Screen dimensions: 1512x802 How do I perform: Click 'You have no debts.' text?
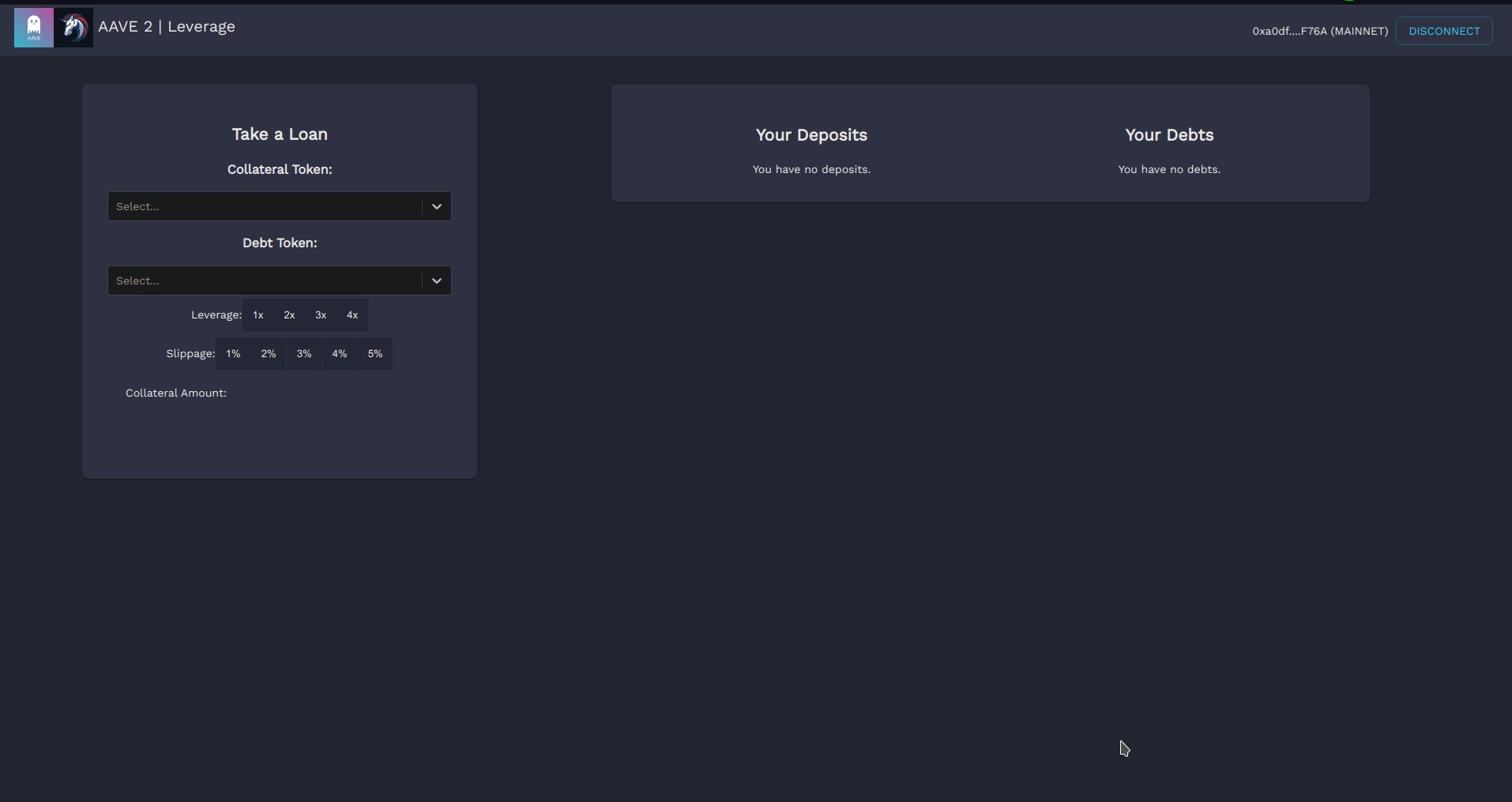[1169, 169]
